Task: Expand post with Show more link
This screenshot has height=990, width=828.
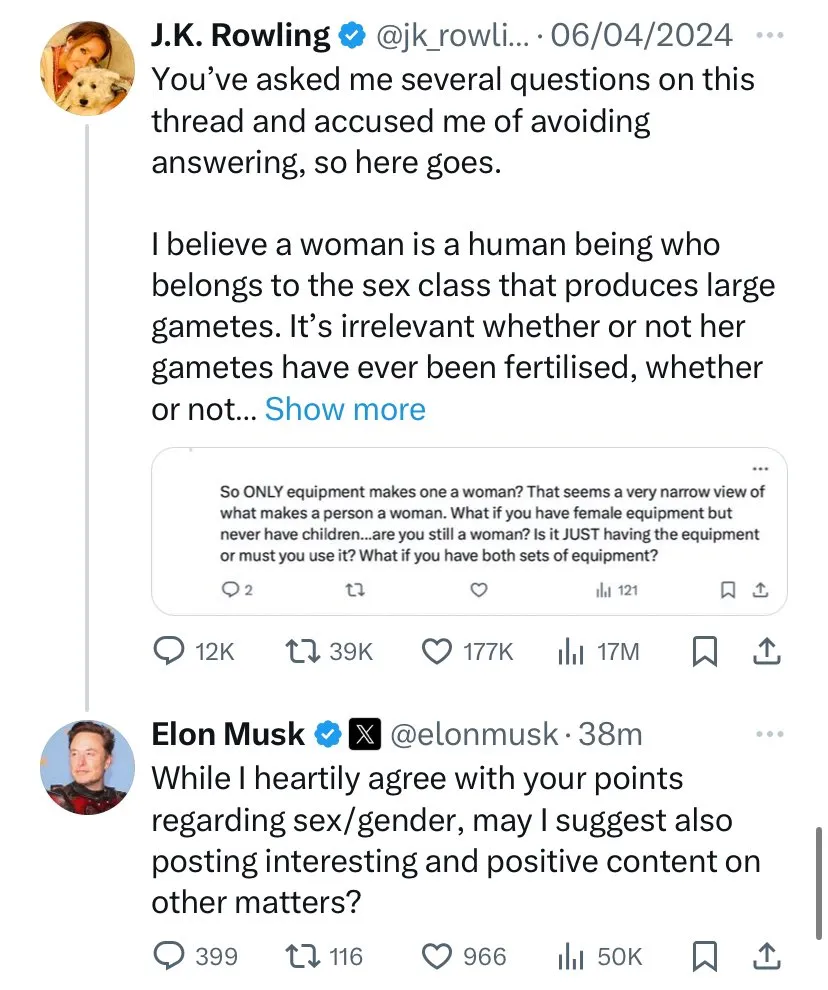Action: coord(345,409)
